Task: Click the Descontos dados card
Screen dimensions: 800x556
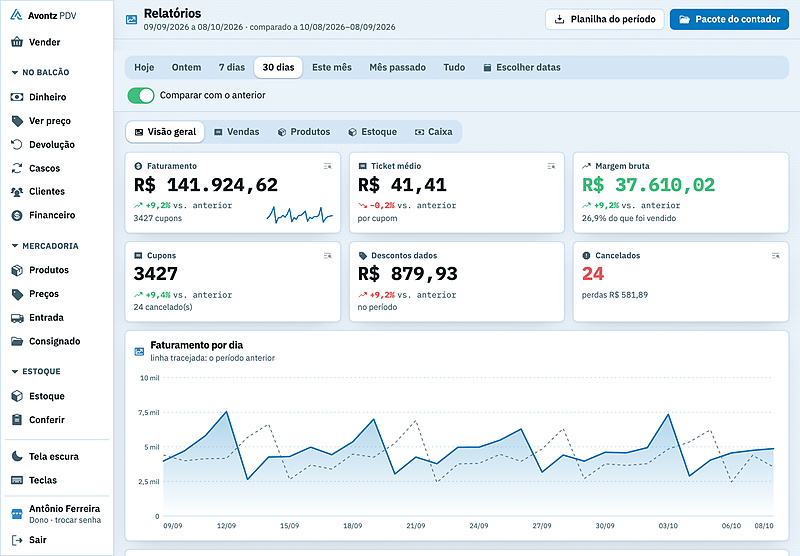Action: pyautogui.click(x=457, y=282)
